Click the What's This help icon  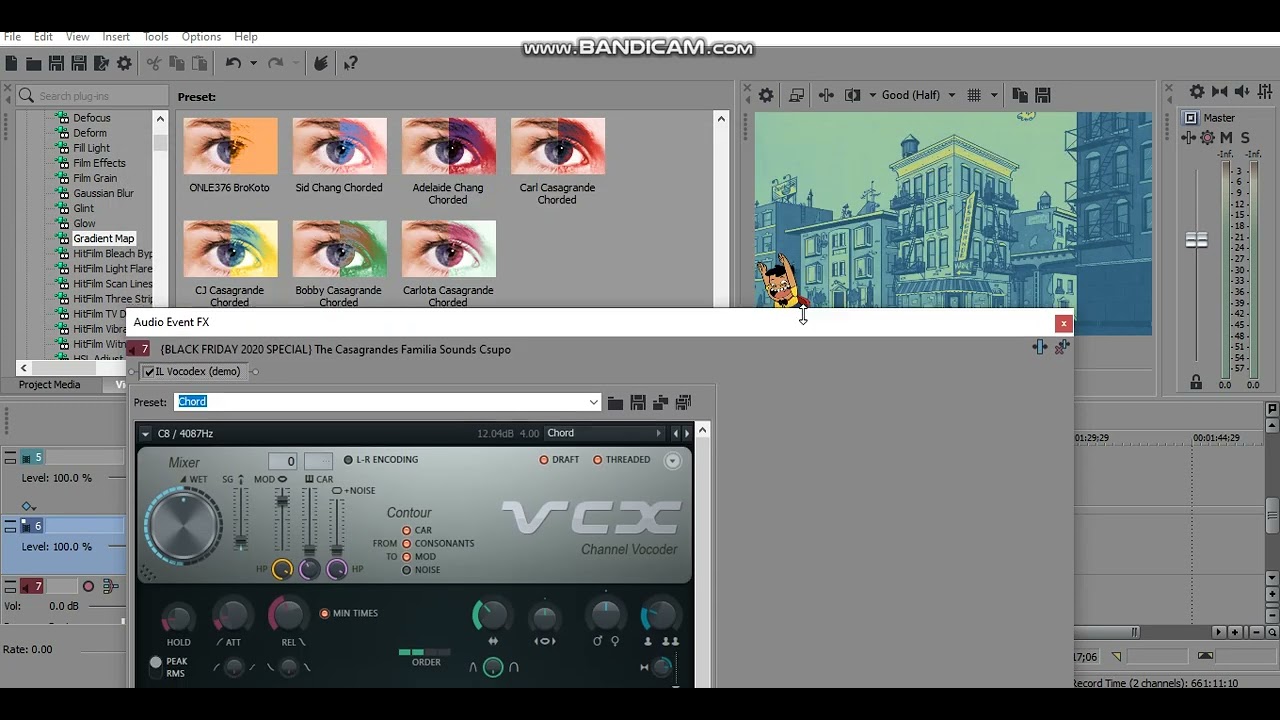pyautogui.click(x=351, y=63)
